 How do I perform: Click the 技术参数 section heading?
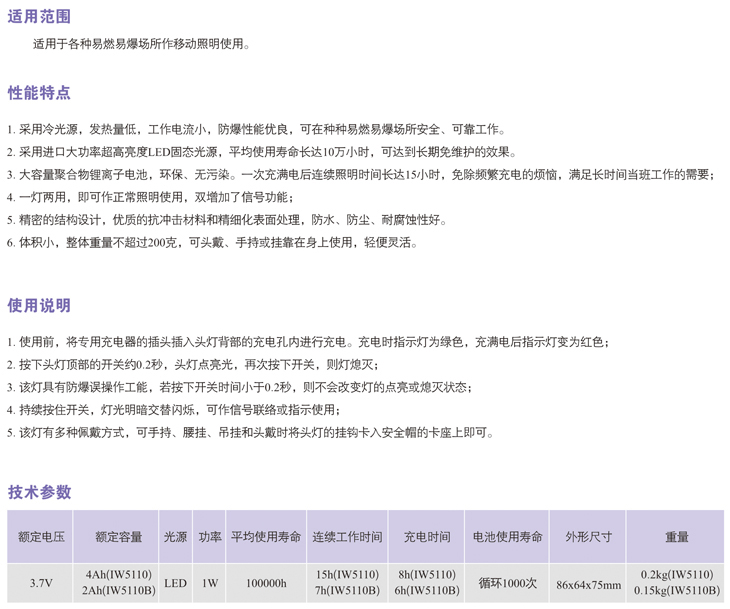[39, 492]
